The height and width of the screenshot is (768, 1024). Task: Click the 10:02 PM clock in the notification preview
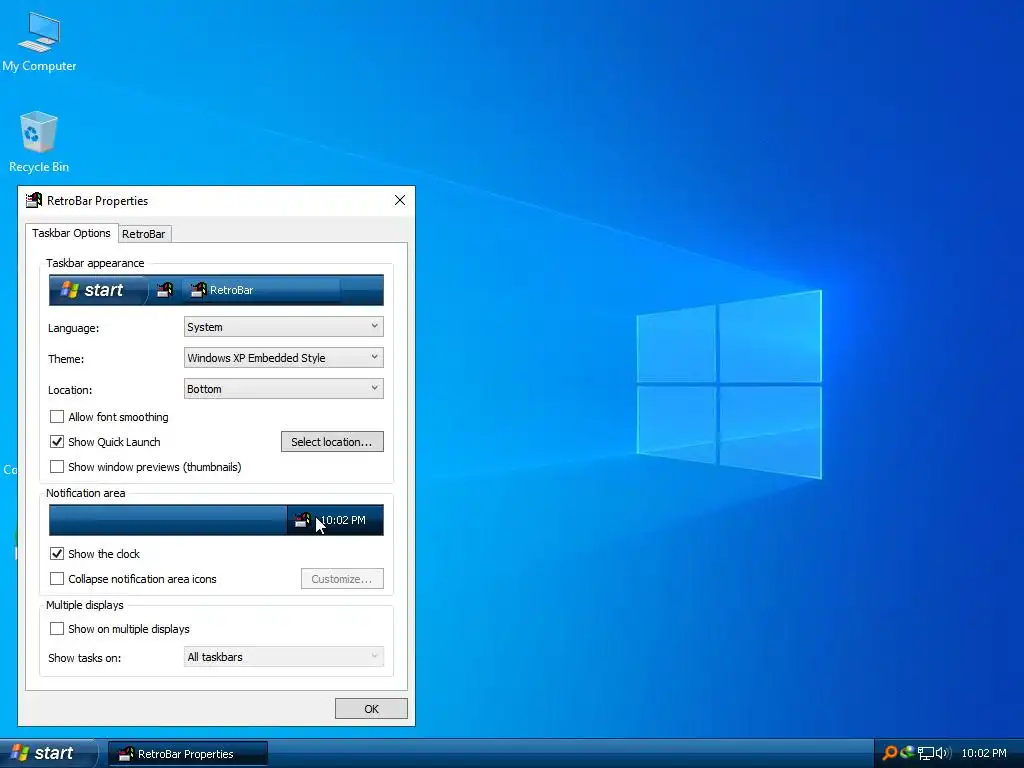344,520
